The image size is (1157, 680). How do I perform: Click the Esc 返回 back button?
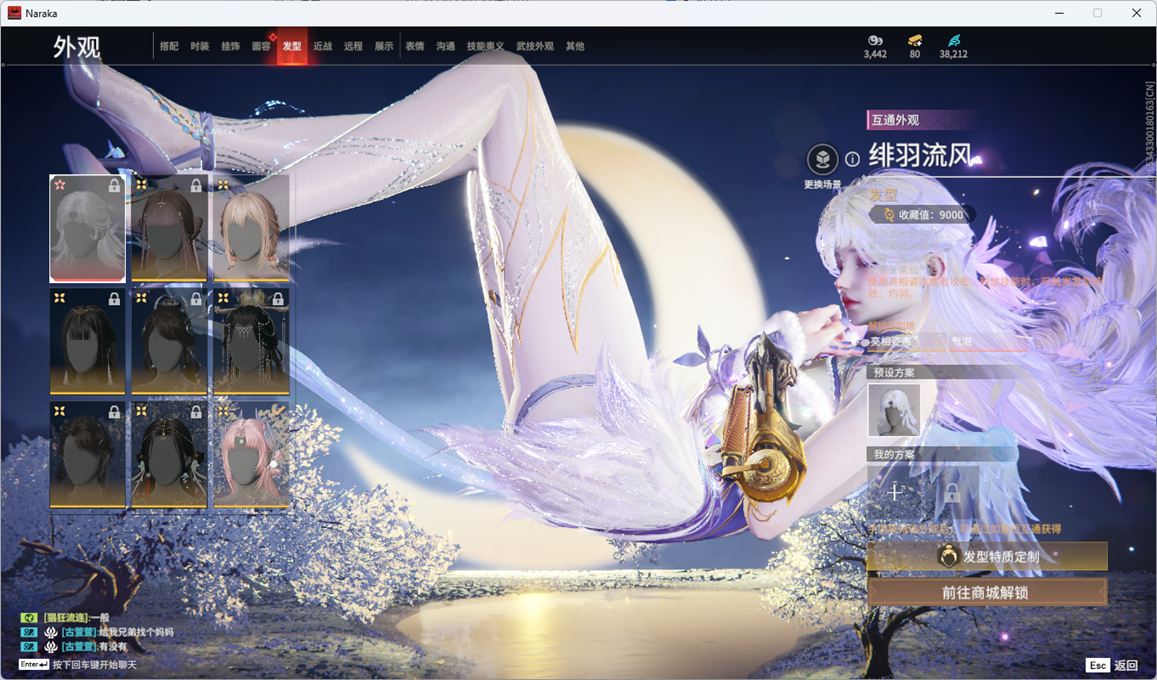(x=1112, y=665)
